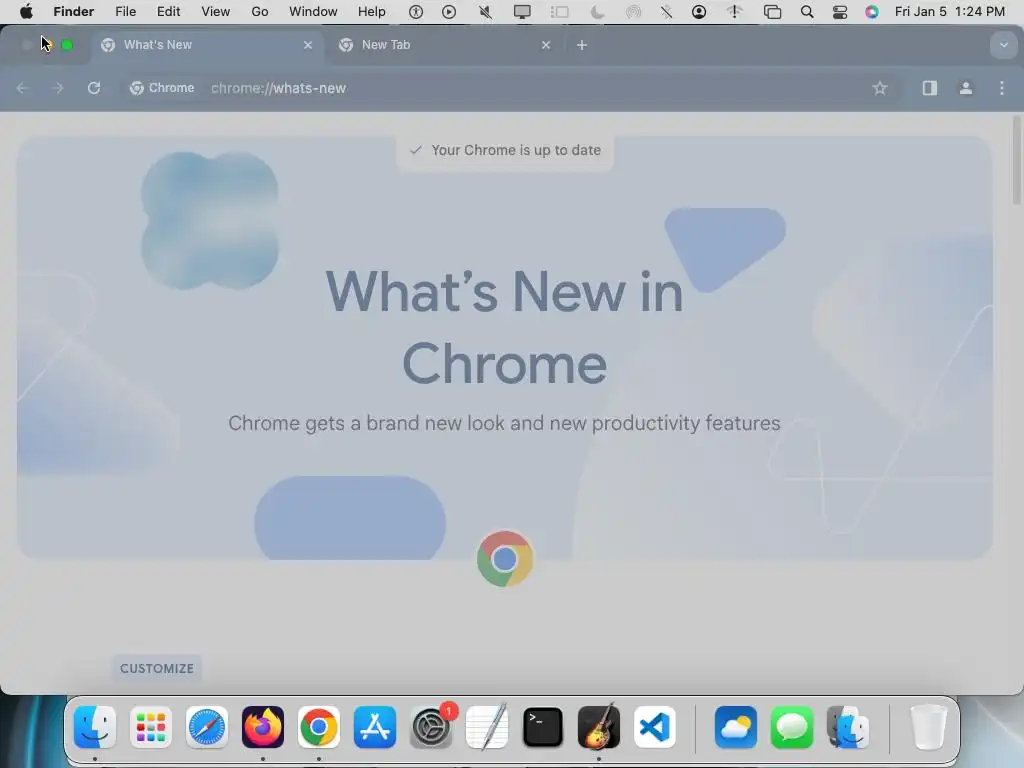Open Launchpad from the Dock
This screenshot has width=1024, height=768.
coord(151,727)
